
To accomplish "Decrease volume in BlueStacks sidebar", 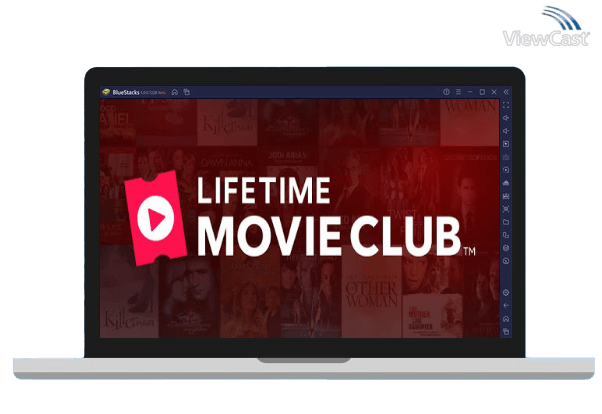I will tap(506, 131).
